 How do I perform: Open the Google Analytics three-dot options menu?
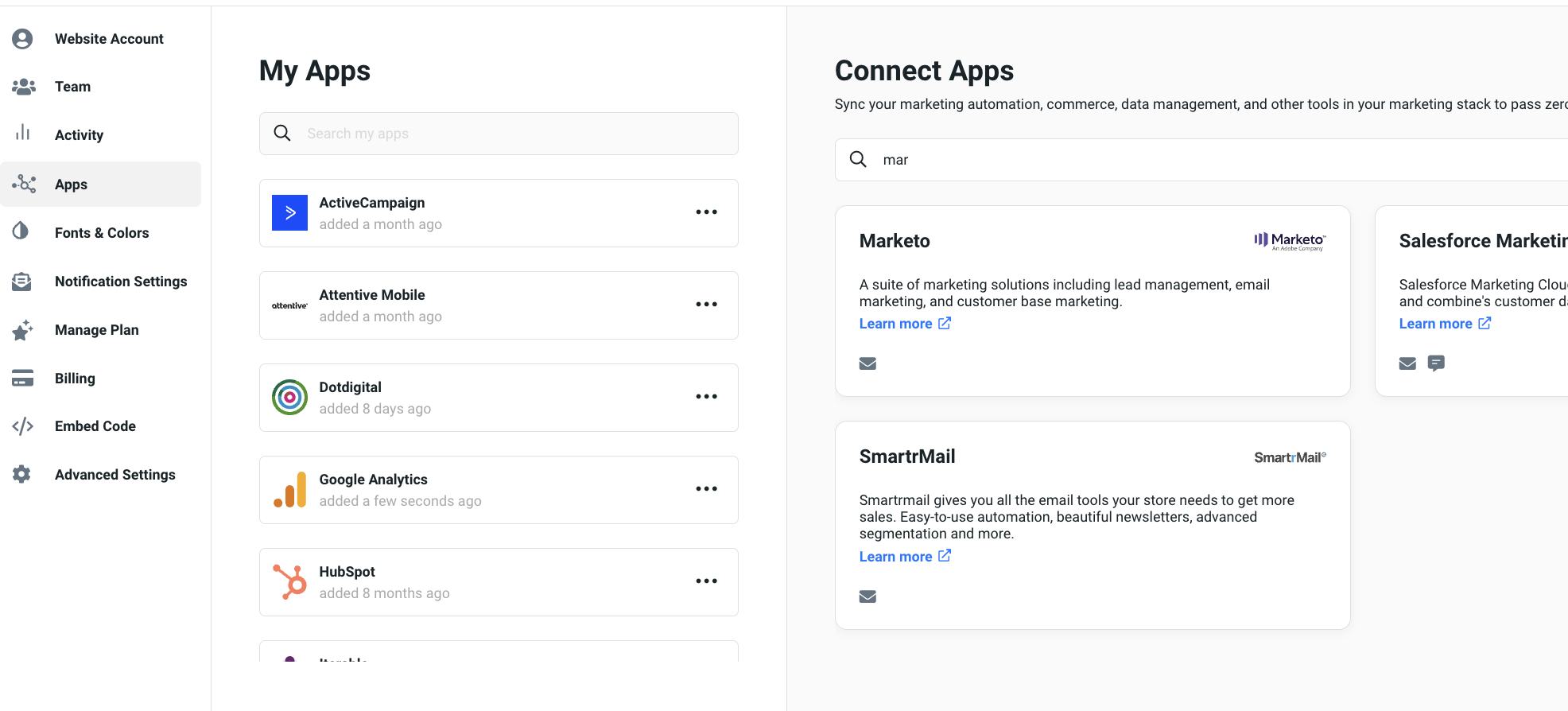[x=706, y=489]
